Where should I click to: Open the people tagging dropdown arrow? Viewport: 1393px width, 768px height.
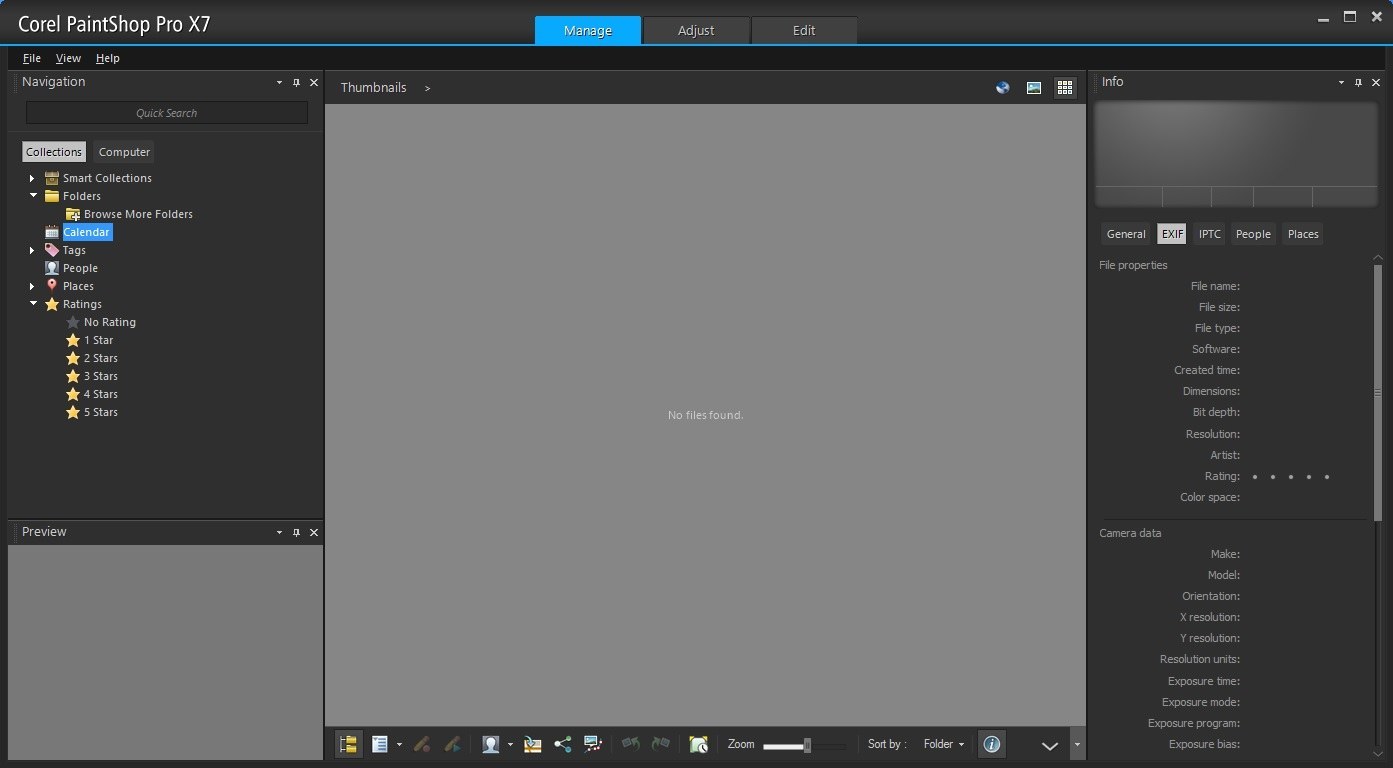coord(510,745)
